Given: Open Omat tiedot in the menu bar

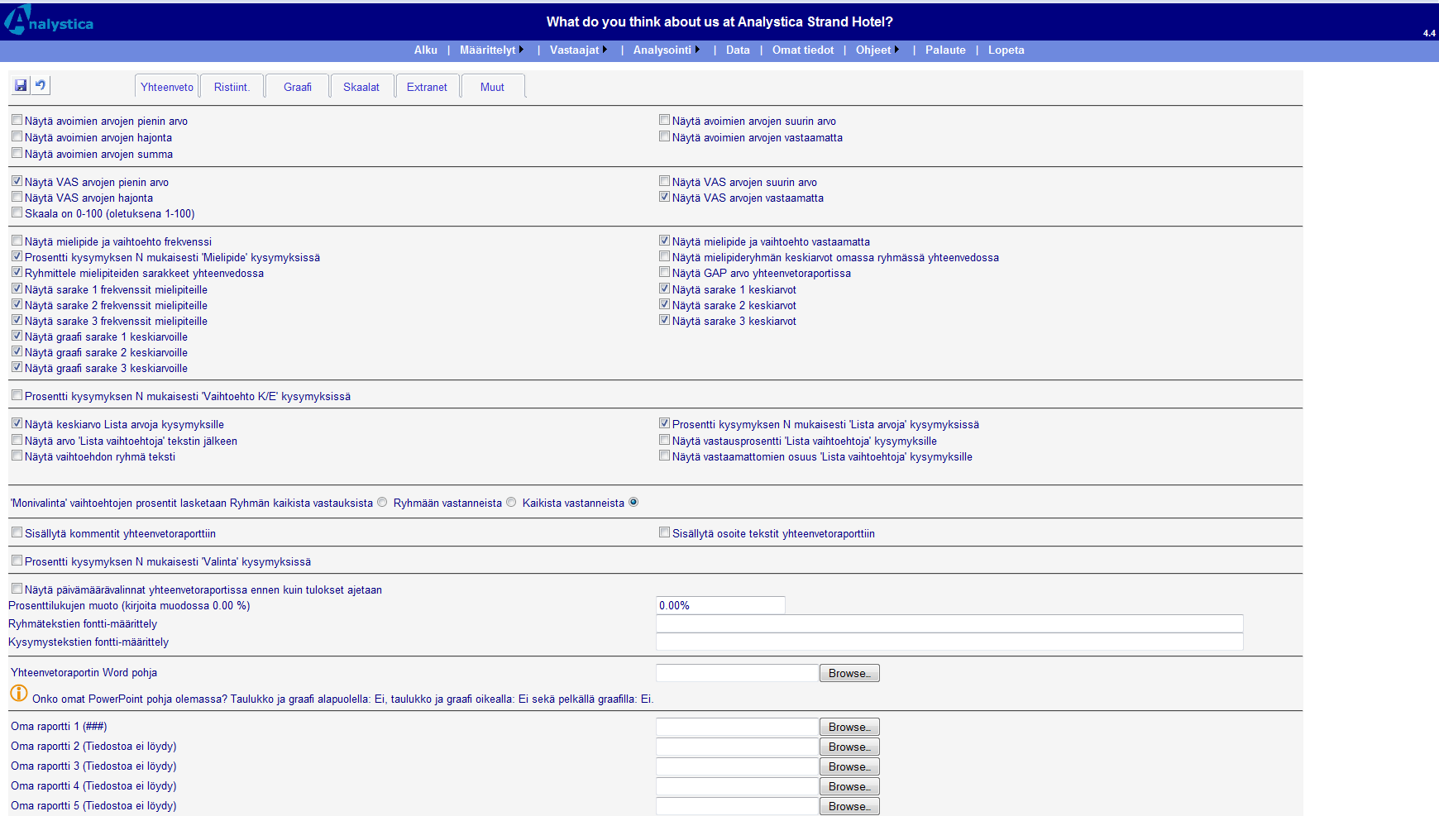Looking at the screenshot, I should pyautogui.click(x=803, y=50).
